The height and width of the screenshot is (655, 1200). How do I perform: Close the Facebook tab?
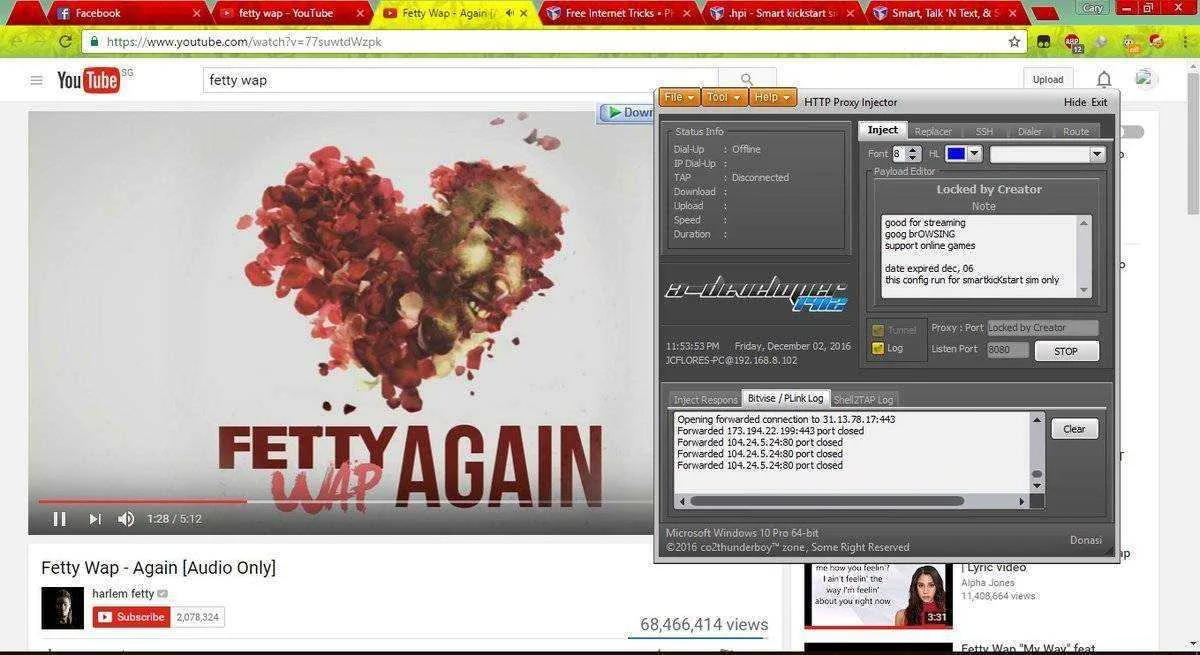pos(196,13)
